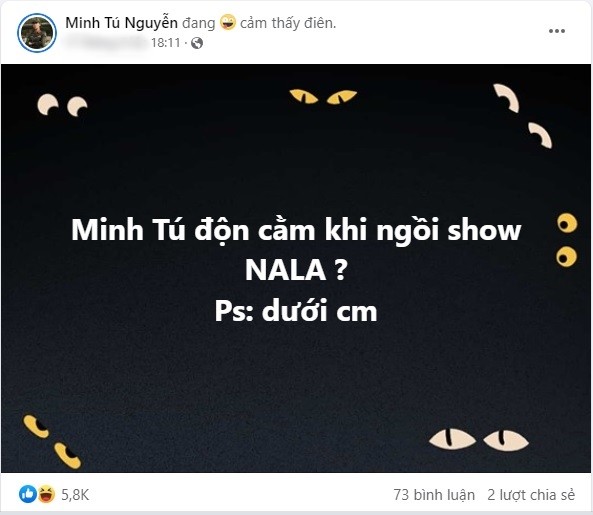Click the yellow cat eyes at top center
The height and width of the screenshot is (515, 593).
coord(323,96)
